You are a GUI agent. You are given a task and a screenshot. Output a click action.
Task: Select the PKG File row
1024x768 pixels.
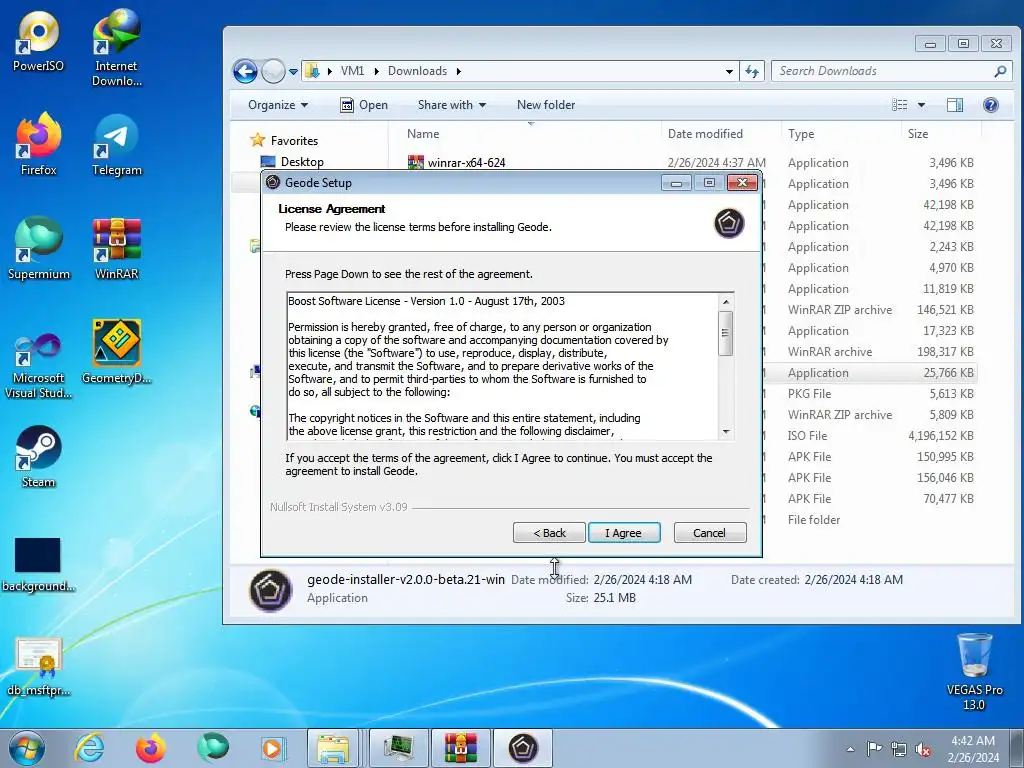(x=872, y=394)
